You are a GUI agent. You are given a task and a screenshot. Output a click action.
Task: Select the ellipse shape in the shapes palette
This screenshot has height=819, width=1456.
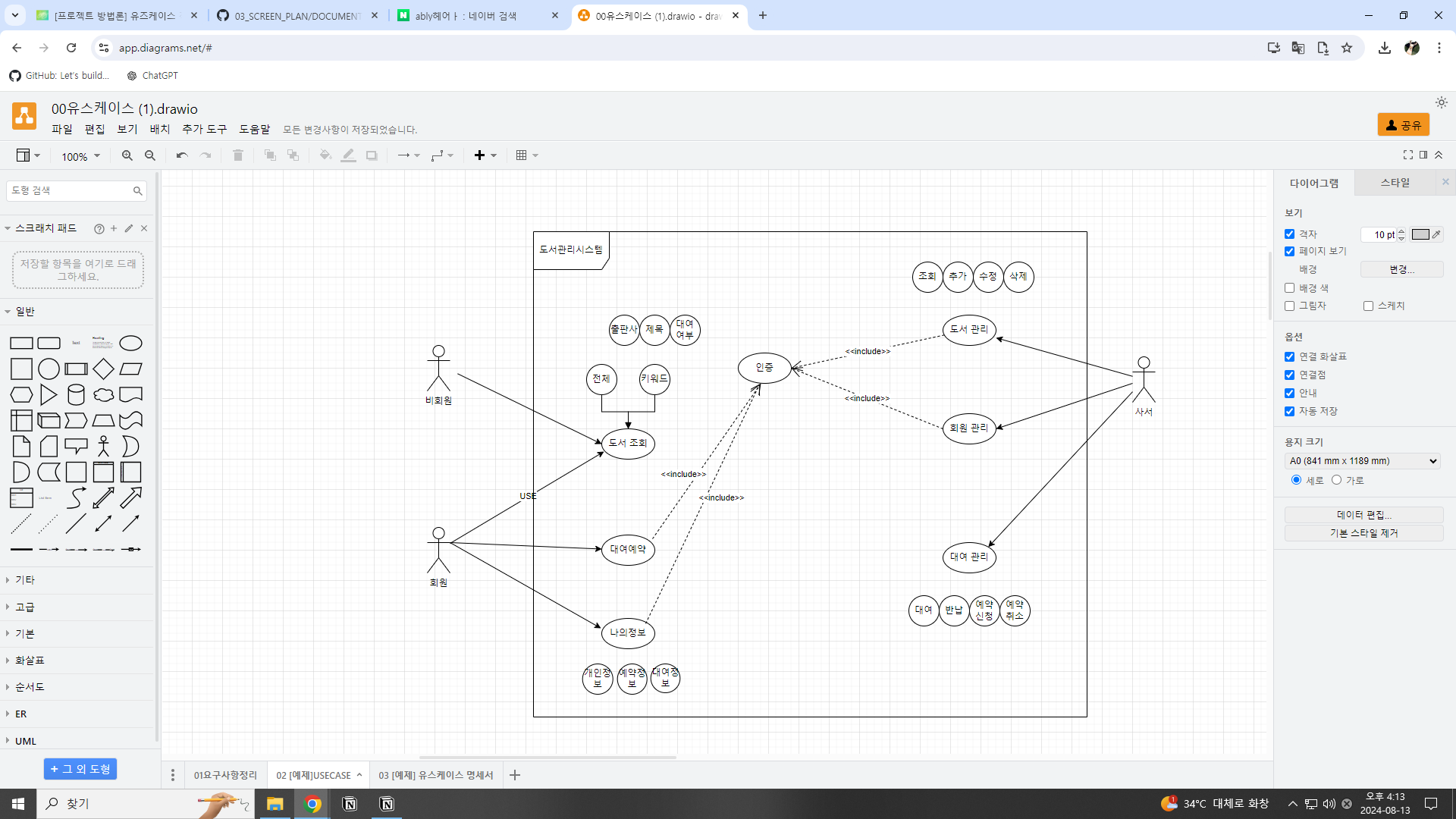[130, 344]
